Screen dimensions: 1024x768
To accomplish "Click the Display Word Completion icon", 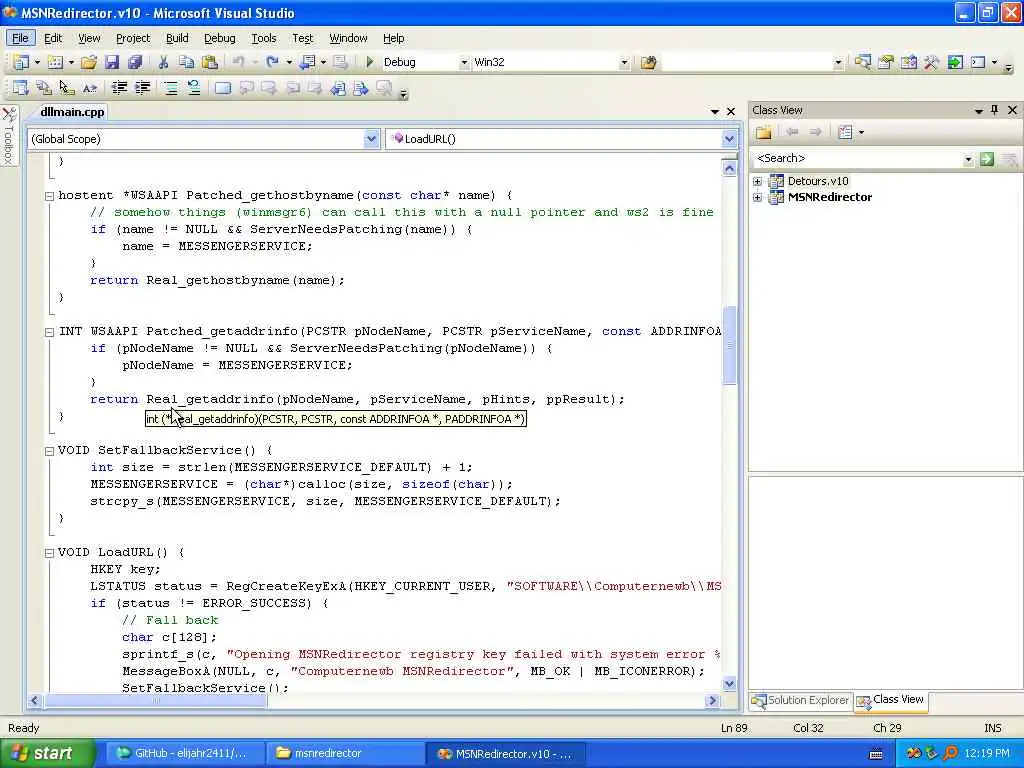I will click(90, 88).
